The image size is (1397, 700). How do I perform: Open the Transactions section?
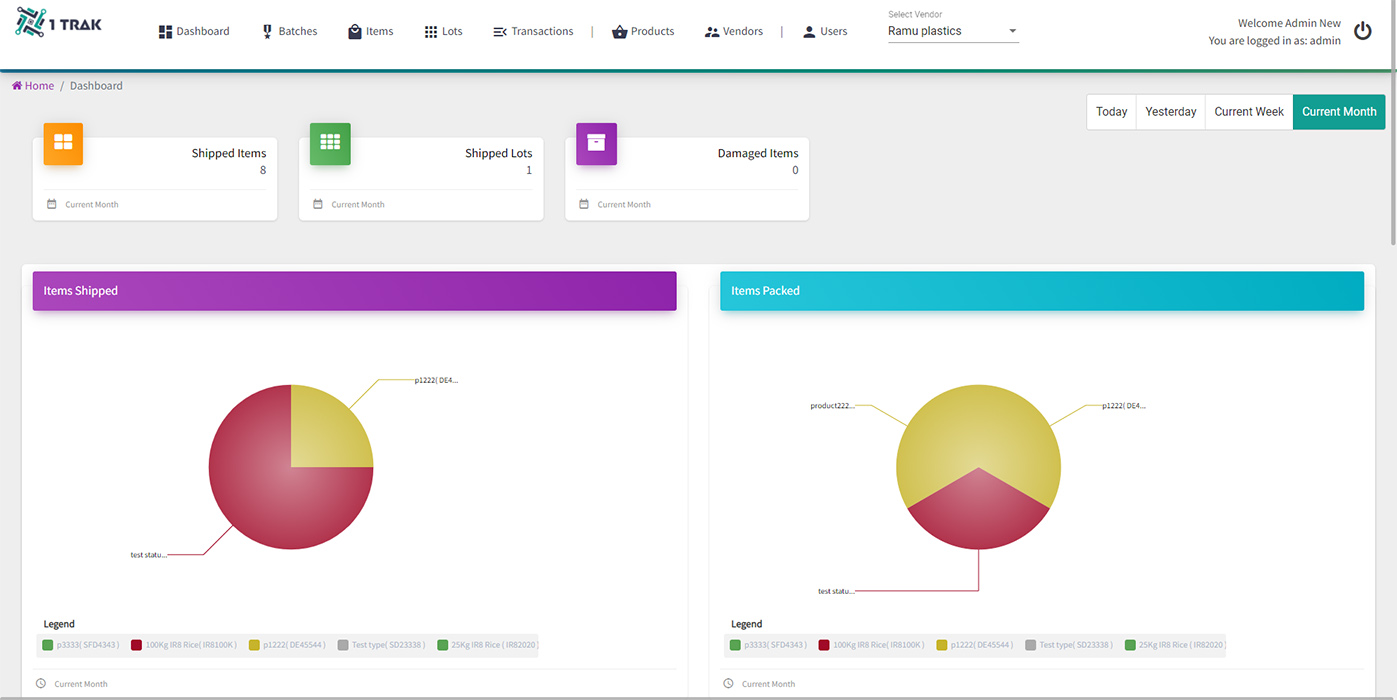point(533,32)
